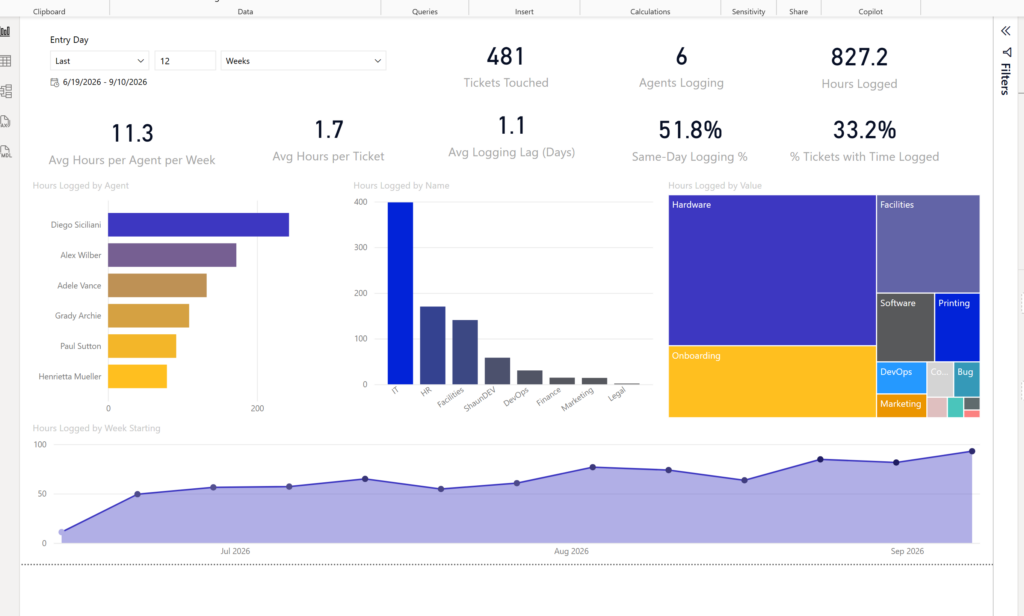Open Model view from left sidebar
Screen dimensions: 1024x616
pos(6,91)
